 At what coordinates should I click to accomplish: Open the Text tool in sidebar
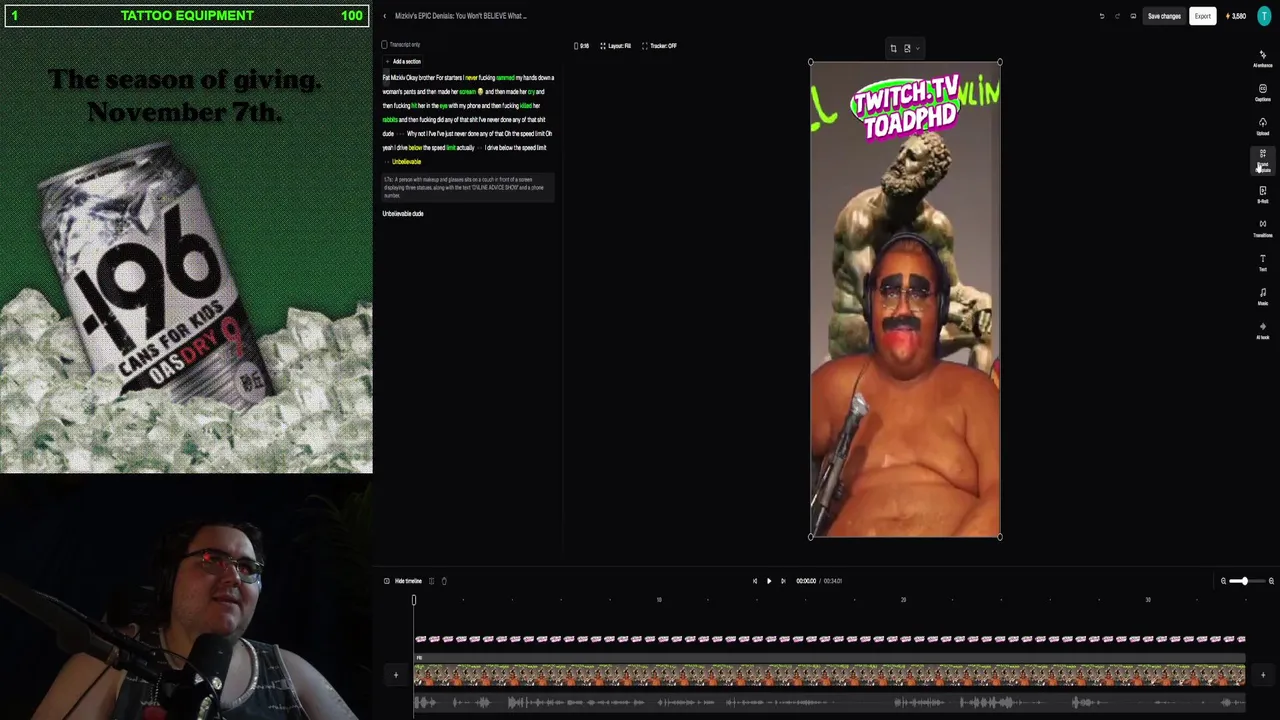point(1262,262)
